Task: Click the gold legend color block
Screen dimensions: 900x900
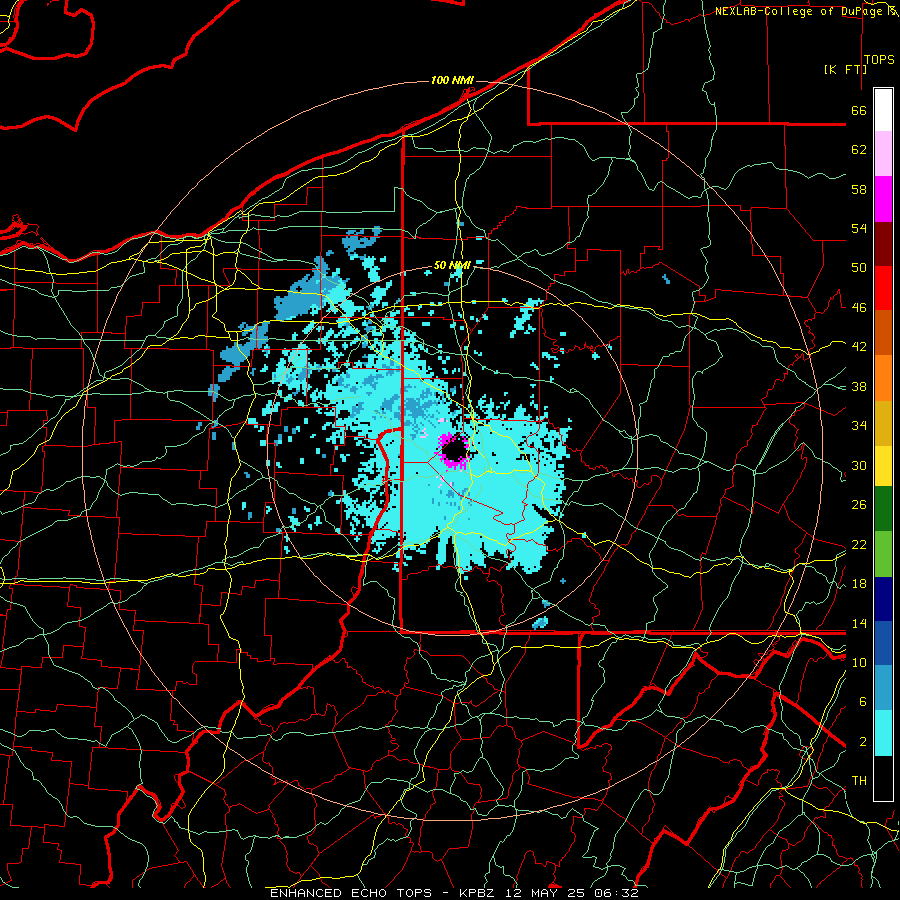Action: coord(883,423)
